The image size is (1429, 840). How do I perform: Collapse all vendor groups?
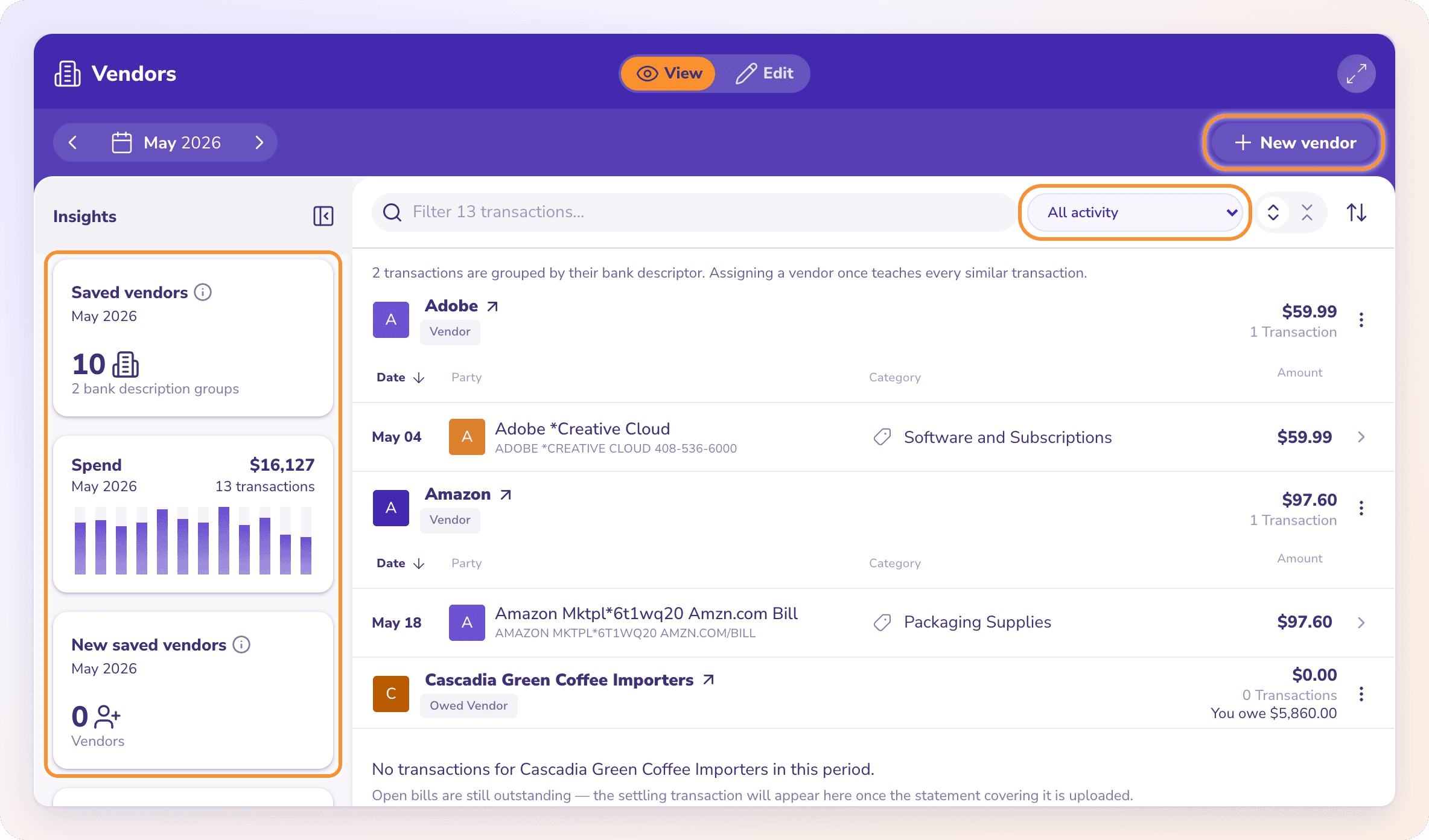tap(1307, 212)
